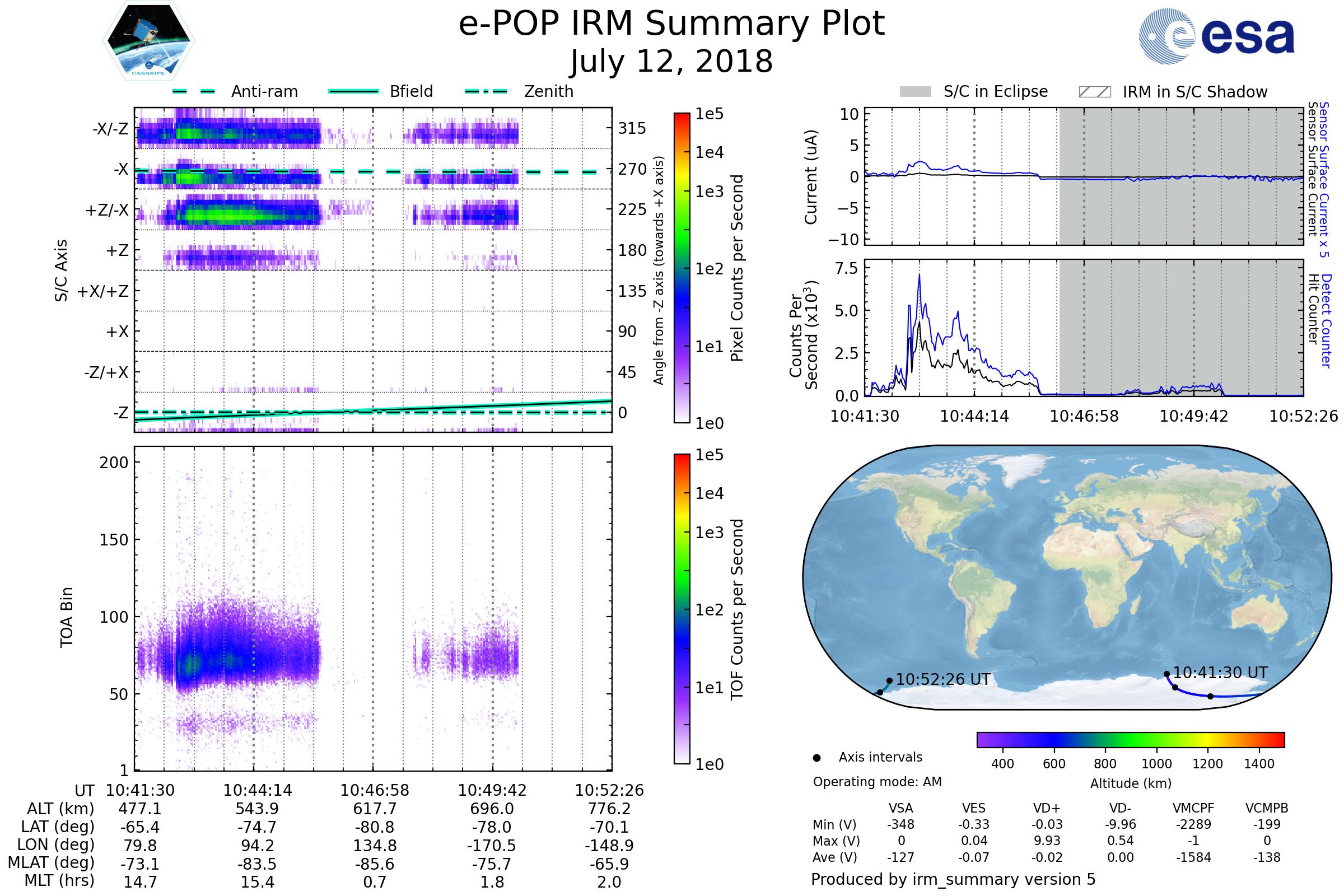Click the July 12, 2018 date heading
1344x896 pixels.
[671, 62]
